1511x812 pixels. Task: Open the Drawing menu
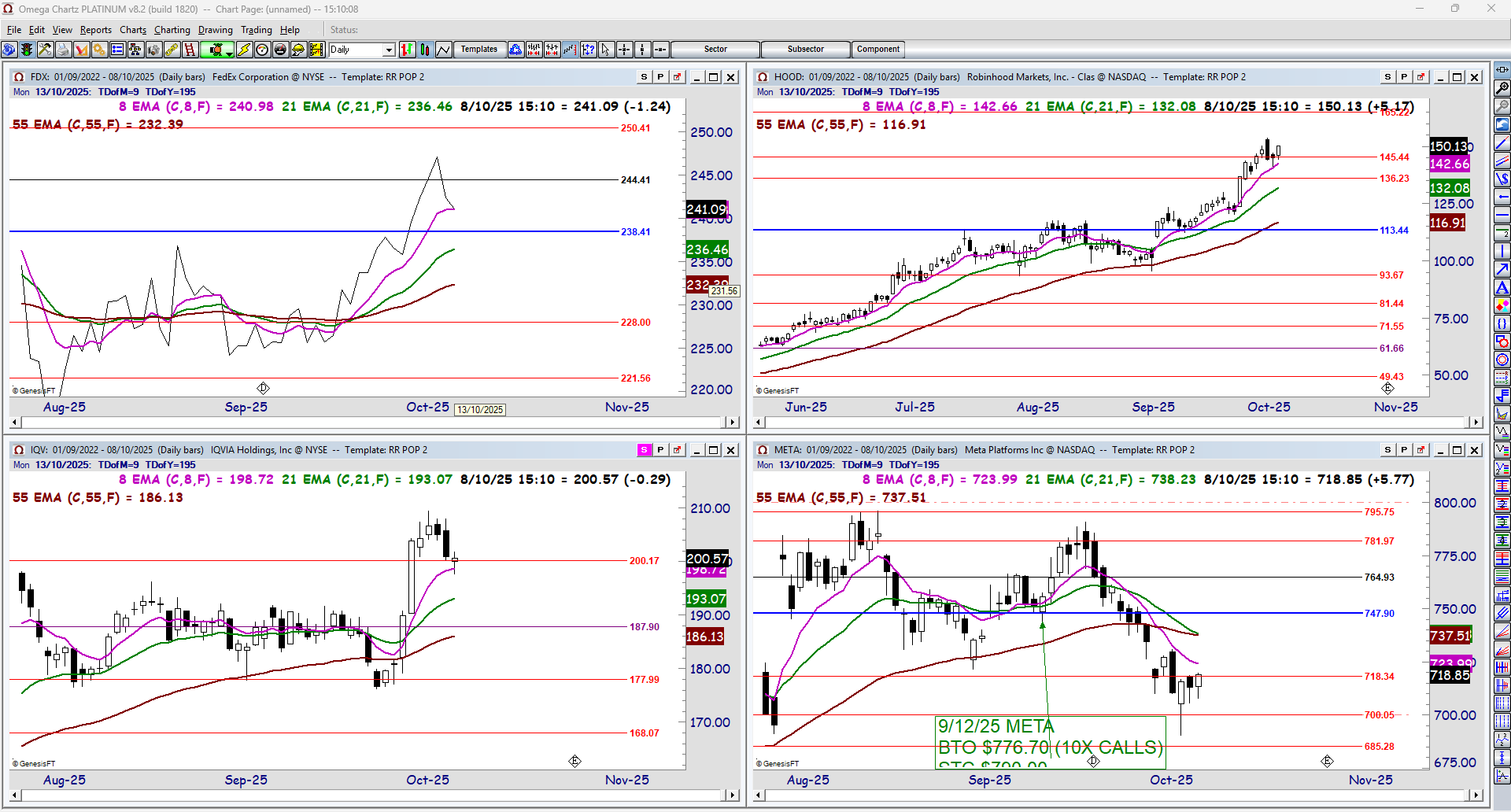(x=216, y=30)
